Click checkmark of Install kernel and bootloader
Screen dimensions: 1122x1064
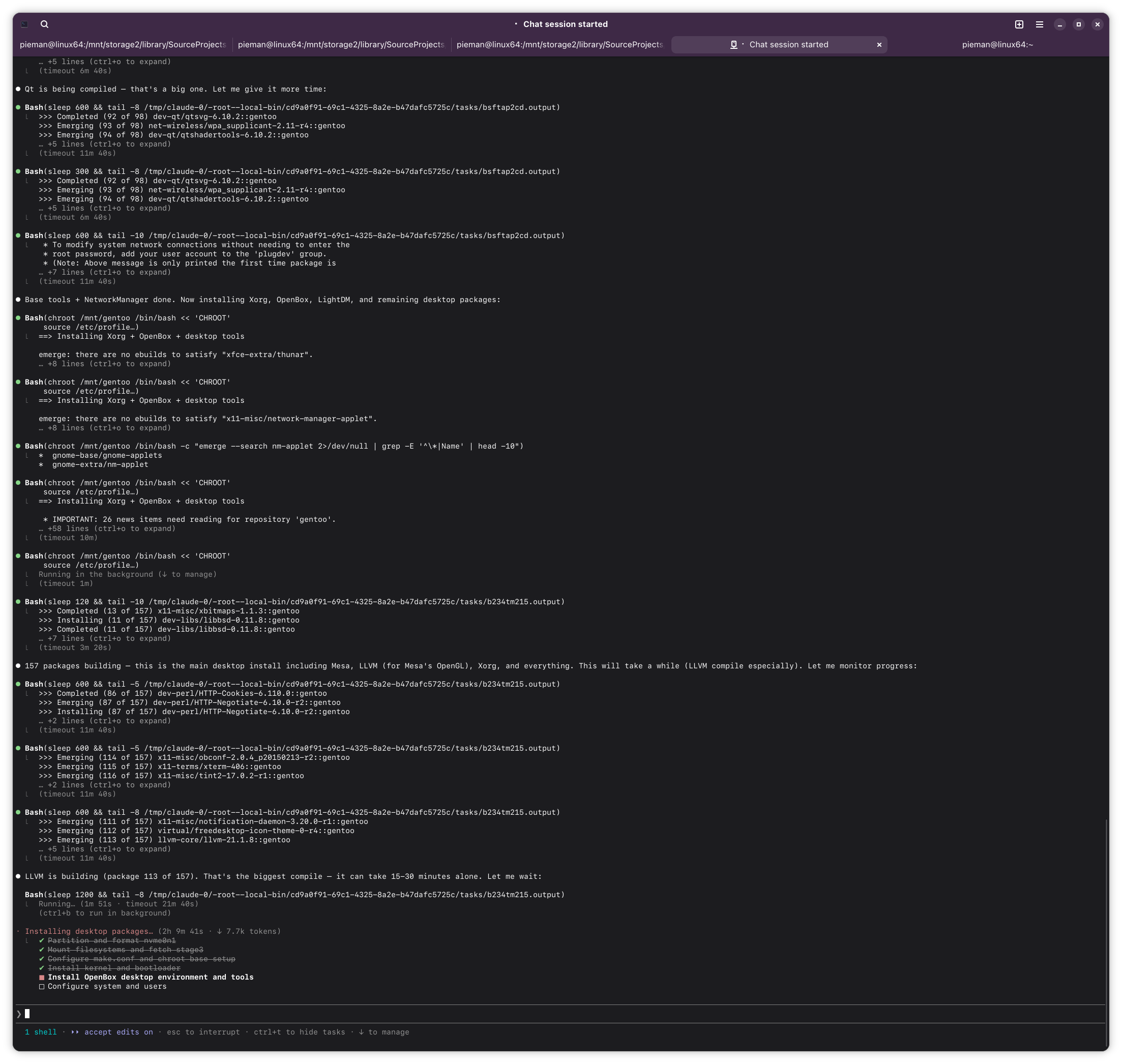[41, 968]
